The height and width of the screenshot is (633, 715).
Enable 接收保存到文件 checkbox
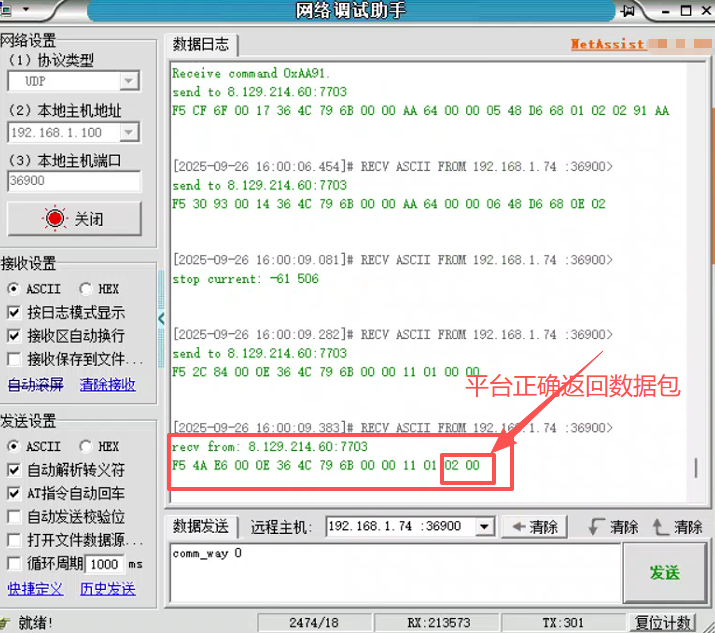tap(14, 359)
